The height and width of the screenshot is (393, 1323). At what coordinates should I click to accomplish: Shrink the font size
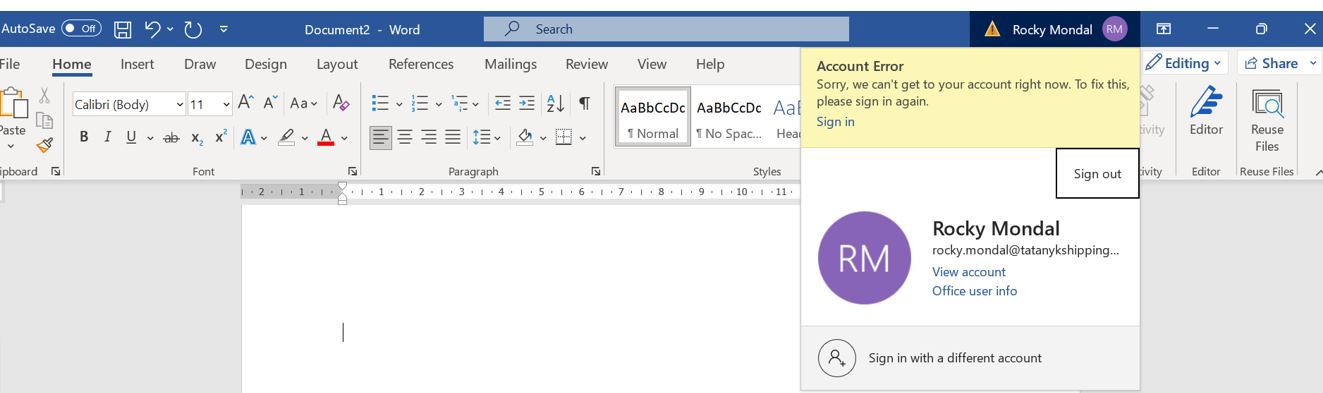270,103
